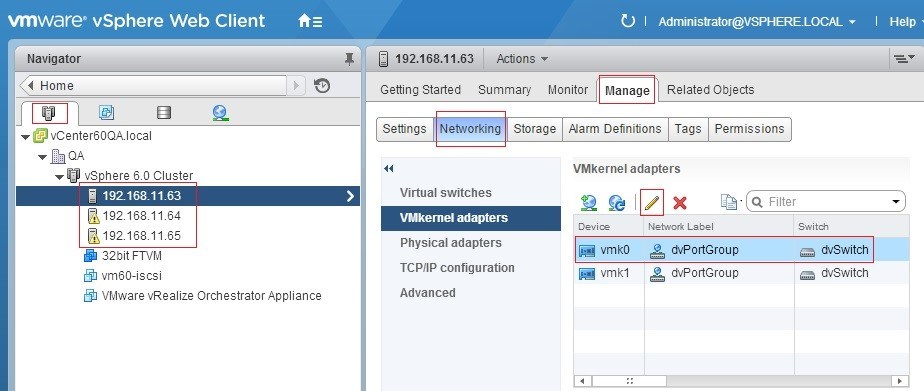Refresh the VMkernel adapters list
924x391 pixels.
(x=617, y=203)
